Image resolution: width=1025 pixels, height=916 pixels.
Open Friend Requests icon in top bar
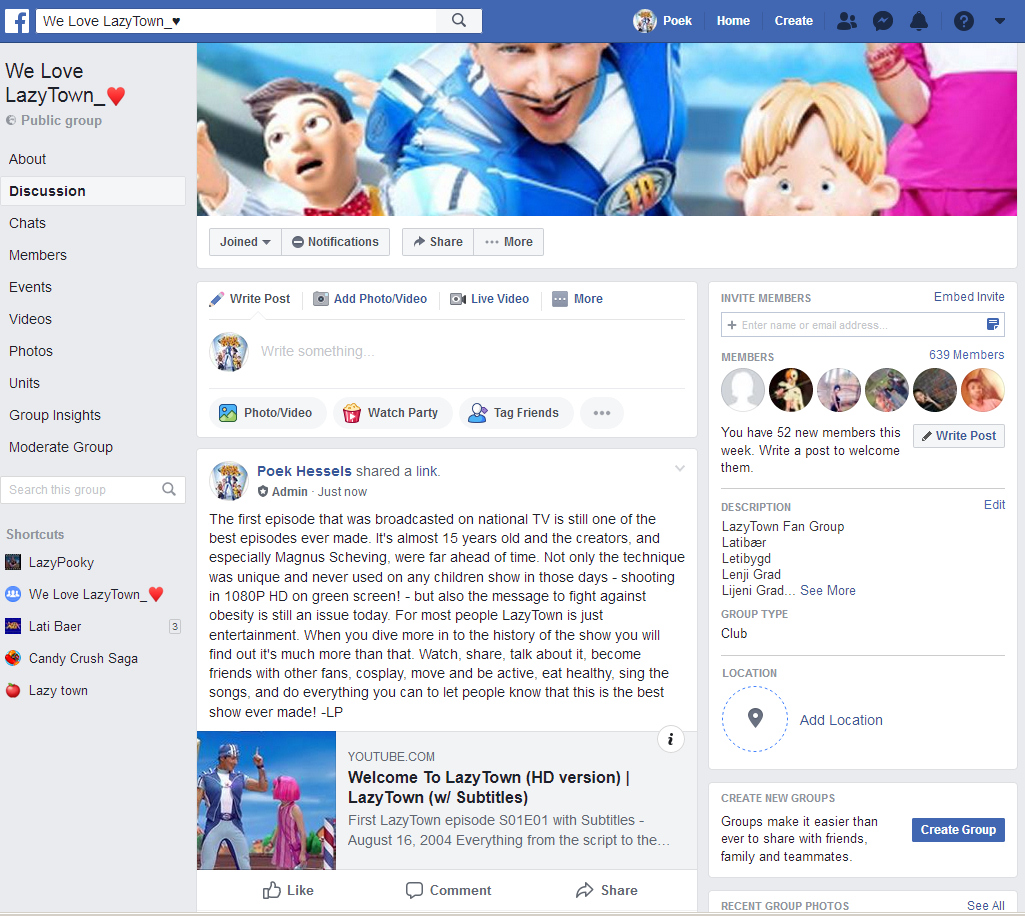point(847,21)
